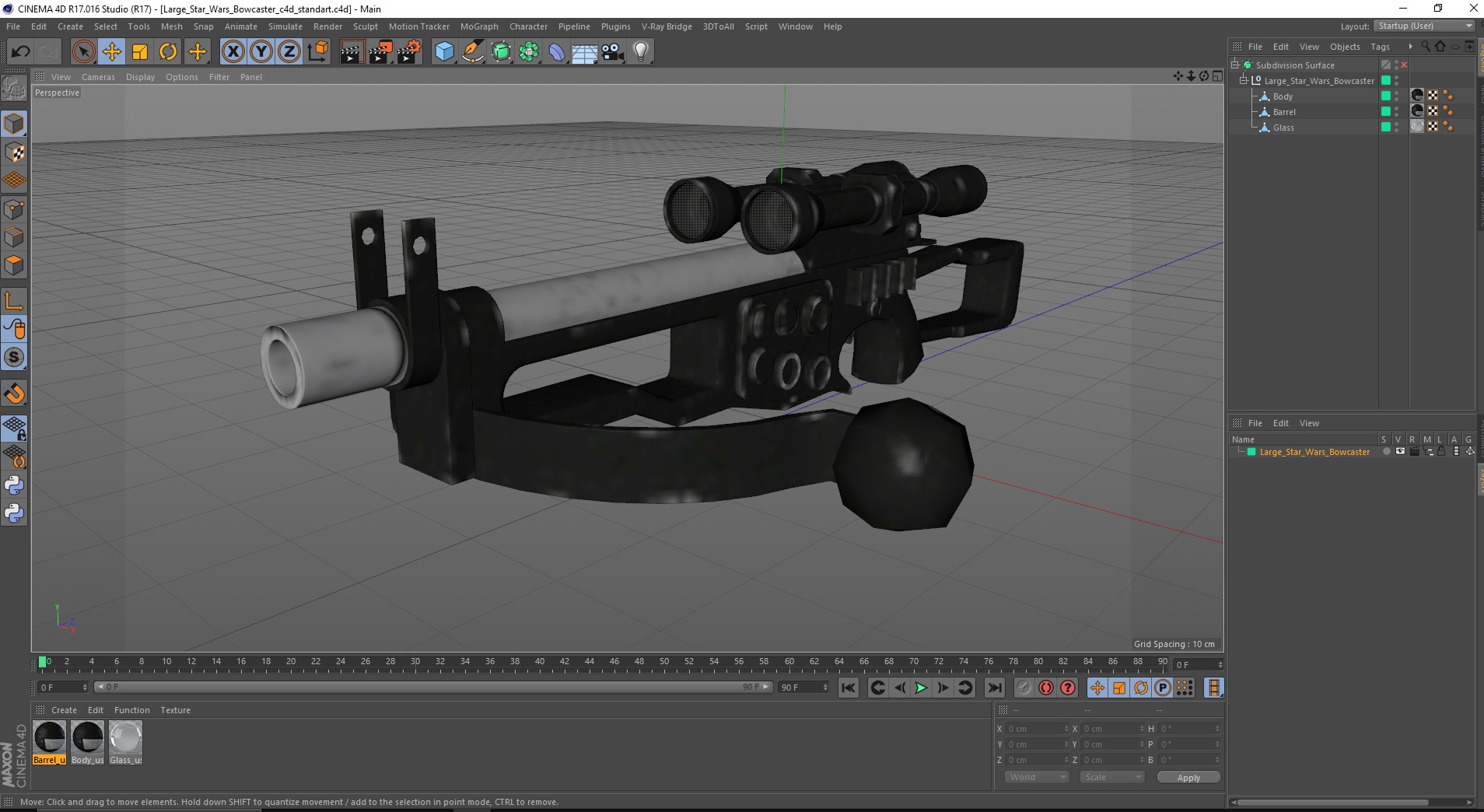Select Texture mode icon
1484x812 pixels.
14,152
